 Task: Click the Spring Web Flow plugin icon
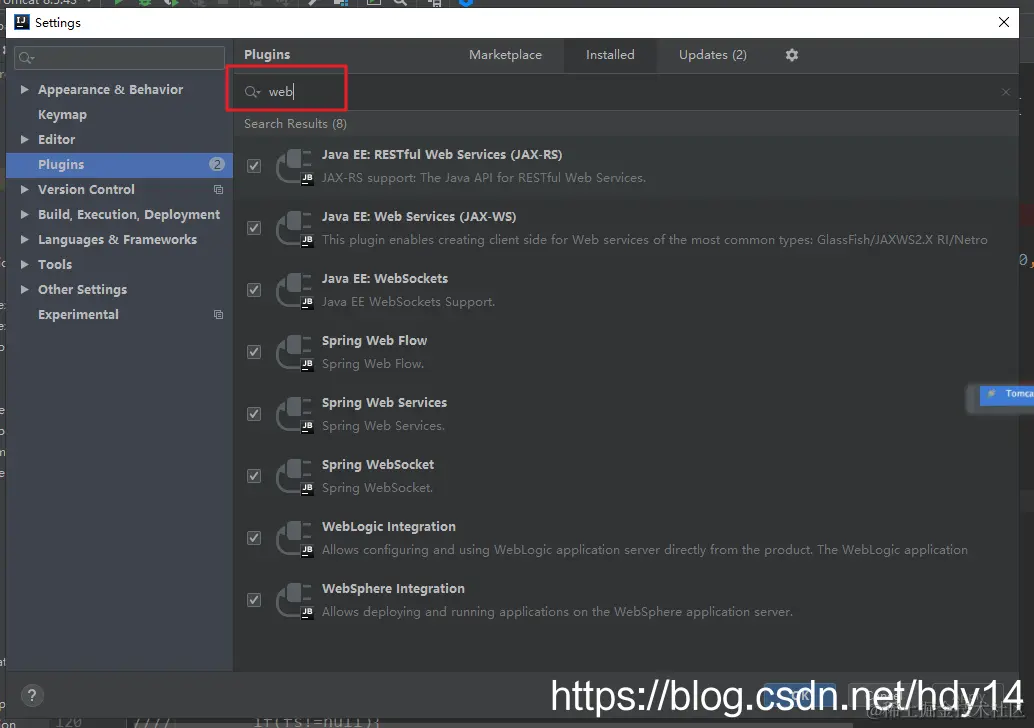point(294,353)
